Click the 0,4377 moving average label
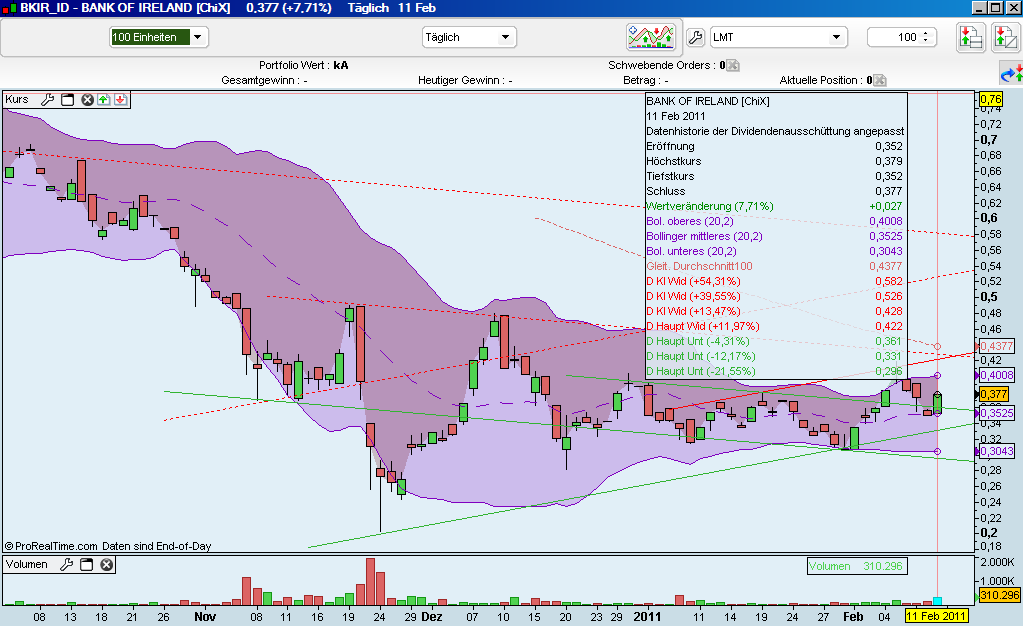The width and height of the screenshot is (1023, 626). pos(996,347)
